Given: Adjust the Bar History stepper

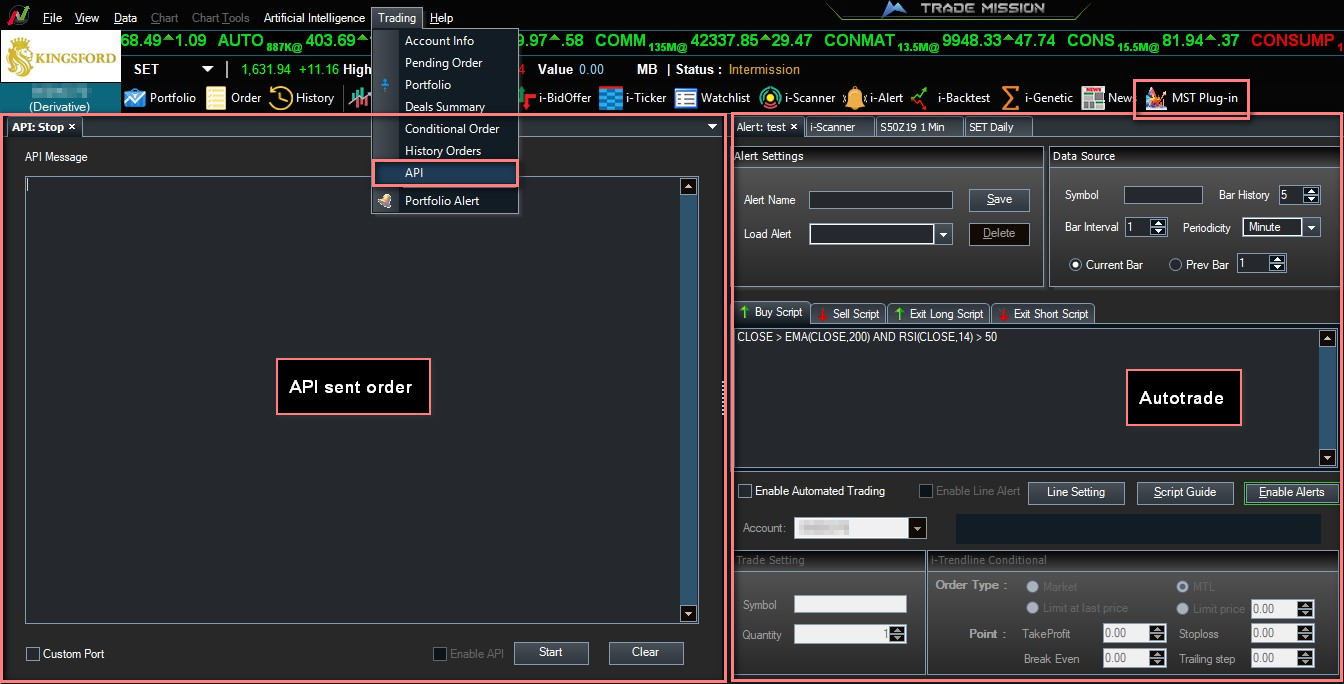Looking at the screenshot, I should [1312, 195].
